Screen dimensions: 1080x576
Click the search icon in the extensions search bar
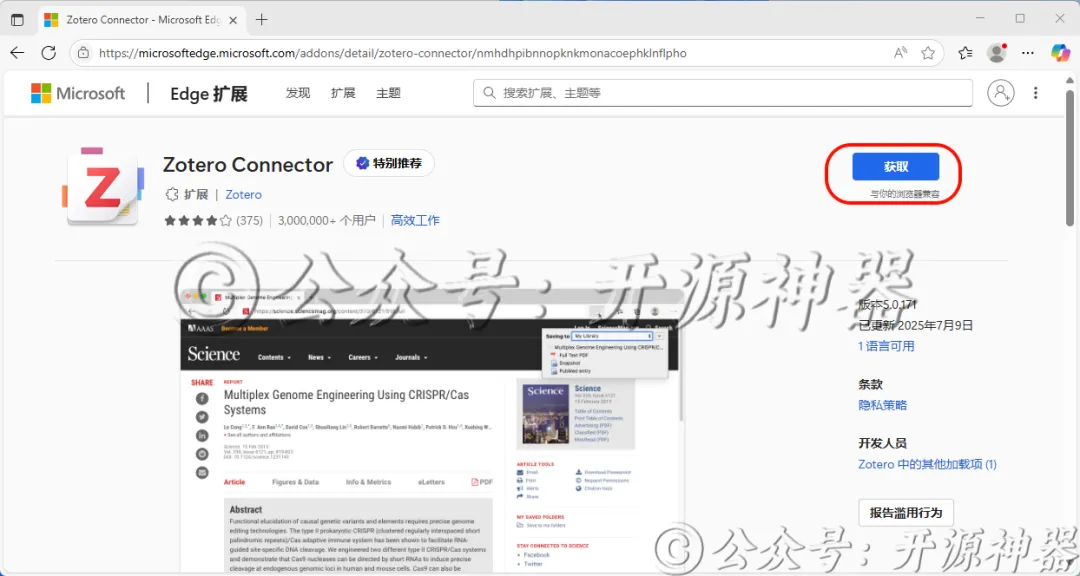tap(489, 92)
